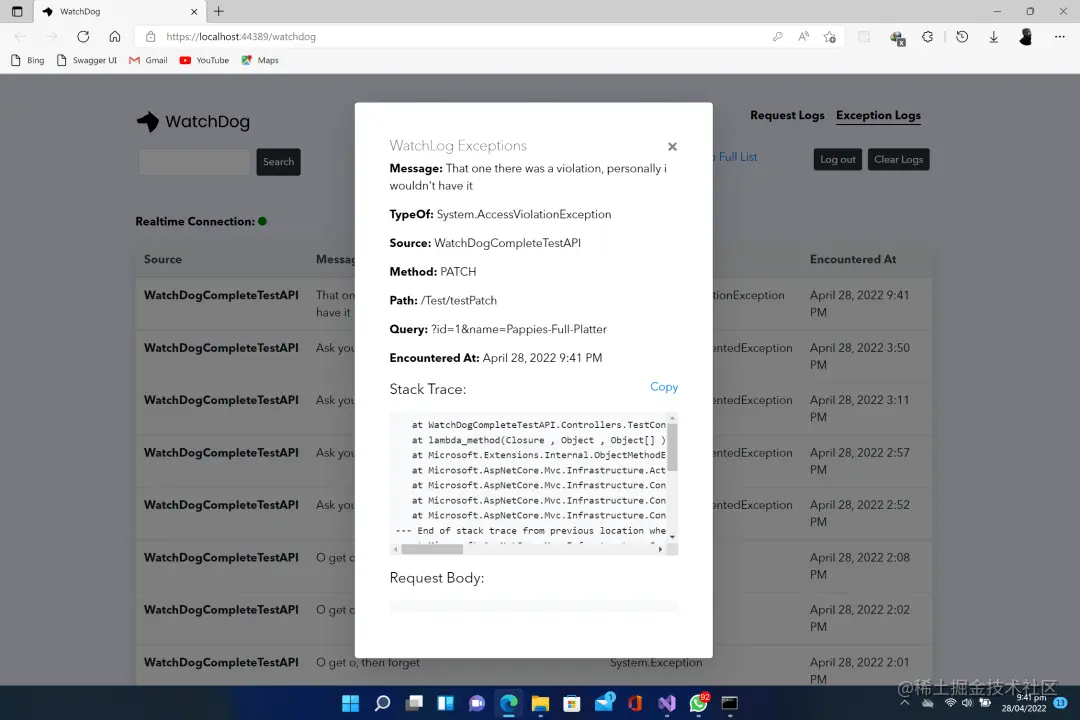Open the YouTube bookmark
This screenshot has width=1080, height=720.
point(204,61)
